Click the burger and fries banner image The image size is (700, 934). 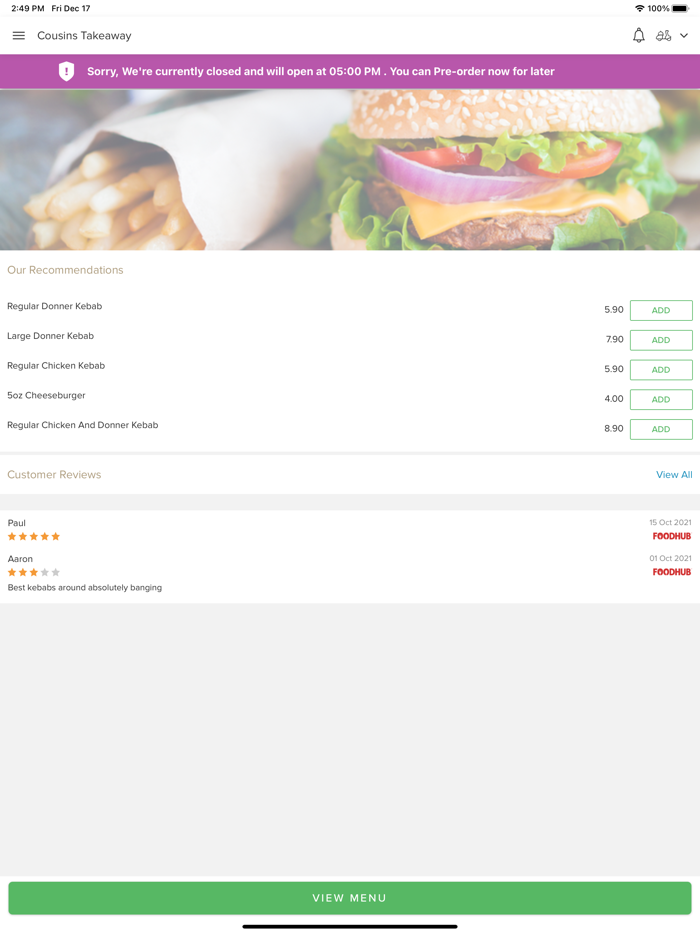click(350, 170)
